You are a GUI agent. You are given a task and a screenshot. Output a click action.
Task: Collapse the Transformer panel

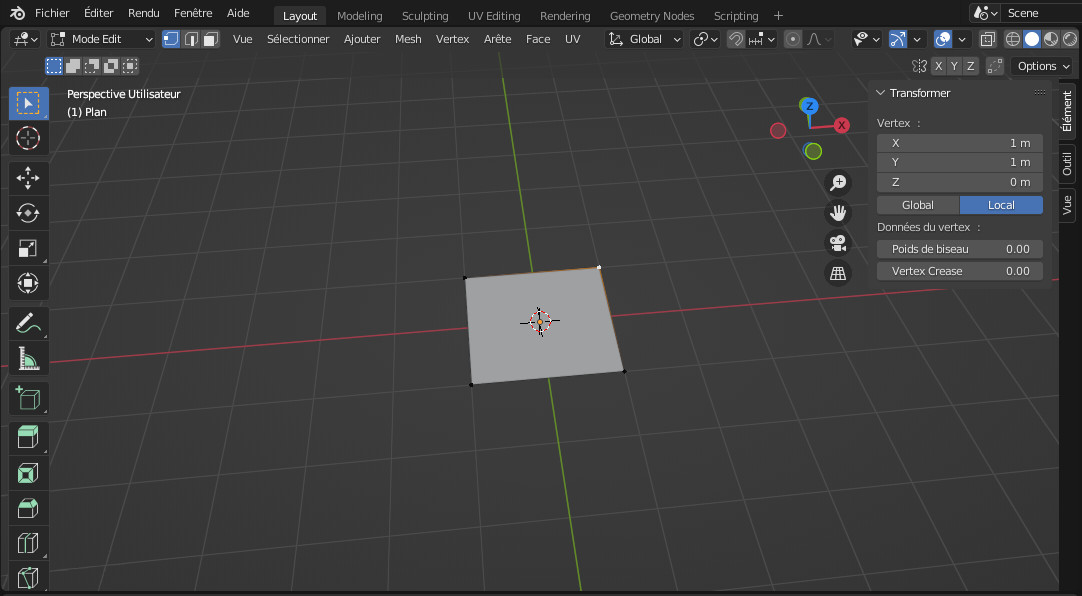[x=881, y=93]
